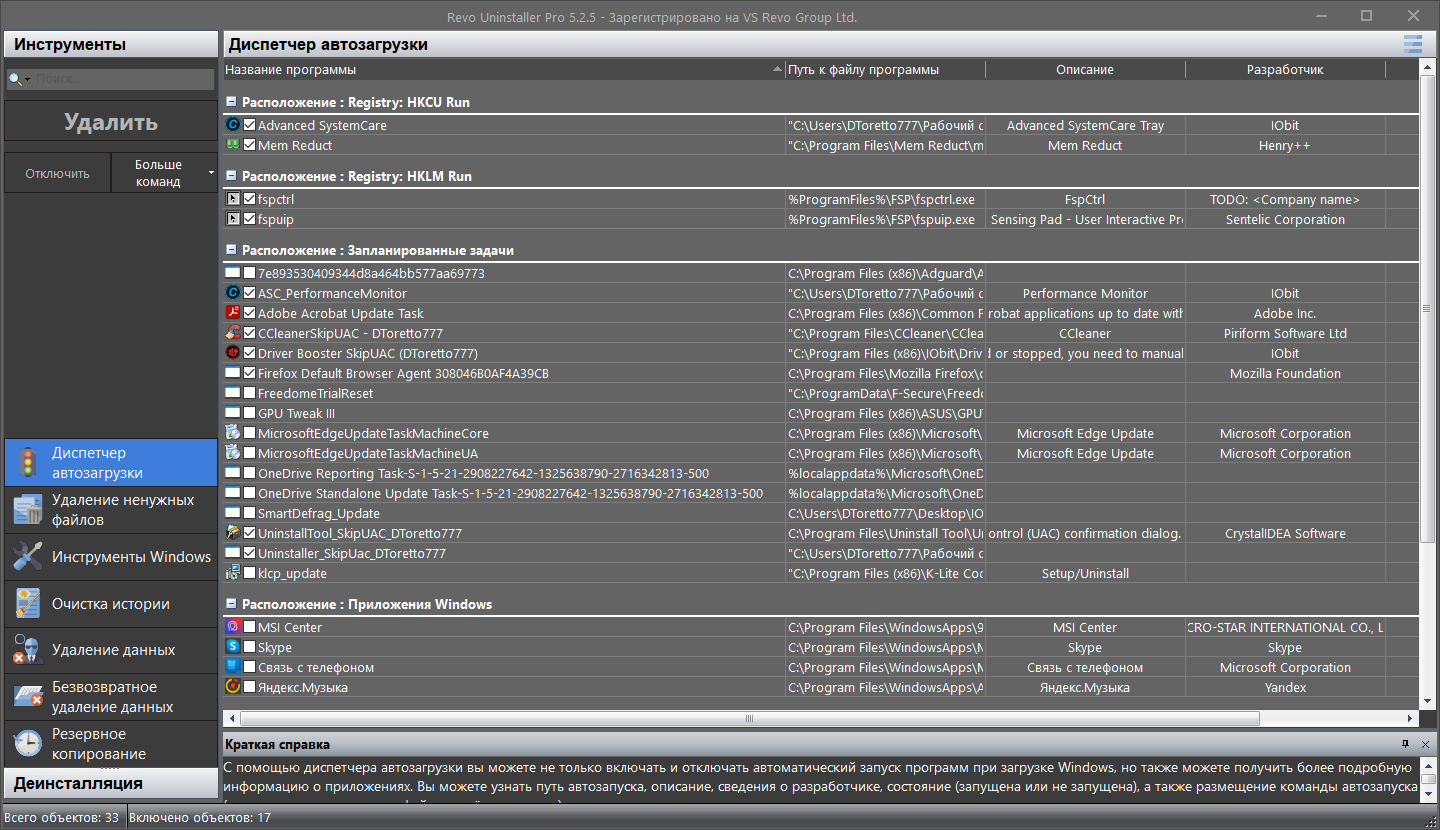
Task: Click the traffic light Диспетчер автозагрузки icon
Action: click(x=27, y=463)
